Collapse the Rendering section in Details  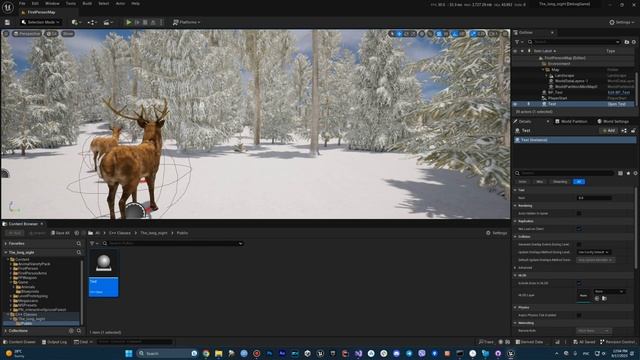pyautogui.click(x=516, y=206)
